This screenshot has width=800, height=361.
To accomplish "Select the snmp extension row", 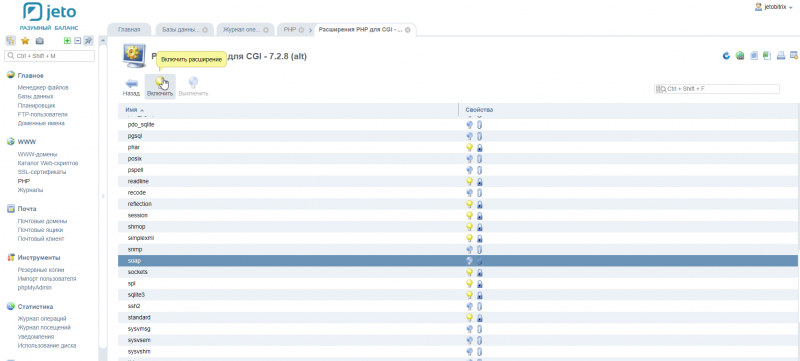I will (x=458, y=249).
